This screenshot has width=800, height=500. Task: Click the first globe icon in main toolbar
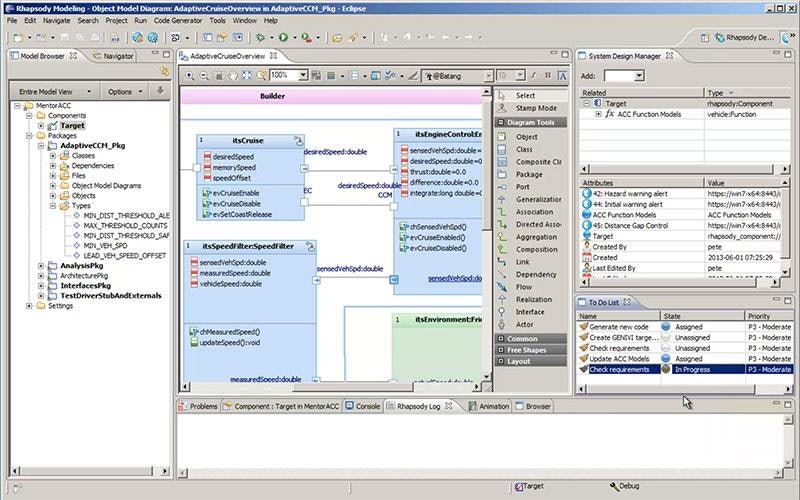click(x=137, y=37)
